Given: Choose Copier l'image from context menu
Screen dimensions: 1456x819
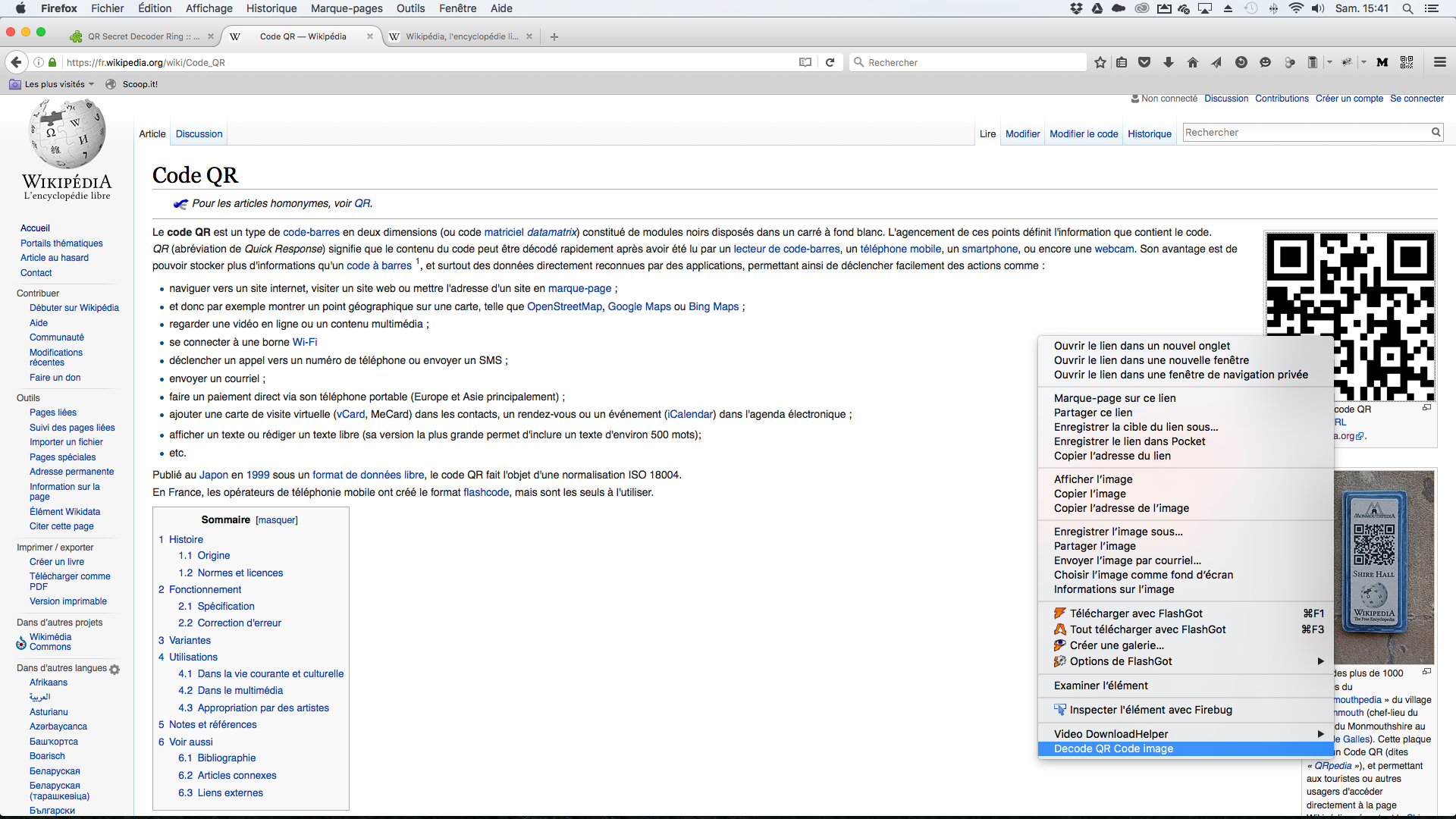Looking at the screenshot, I should [x=1185, y=494].
